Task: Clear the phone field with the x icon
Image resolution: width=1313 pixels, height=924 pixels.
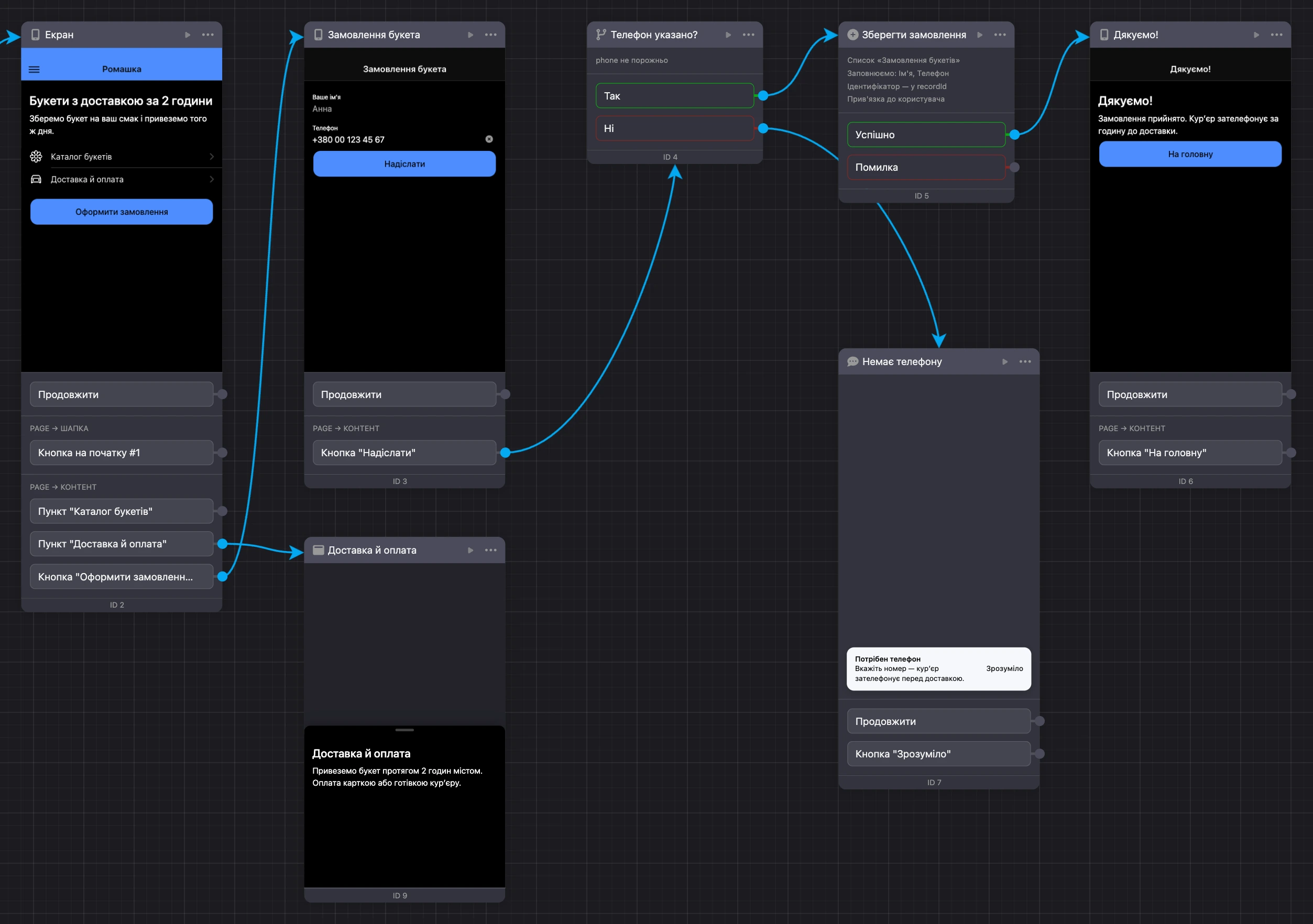Action: pyautogui.click(x=489, y=139)
